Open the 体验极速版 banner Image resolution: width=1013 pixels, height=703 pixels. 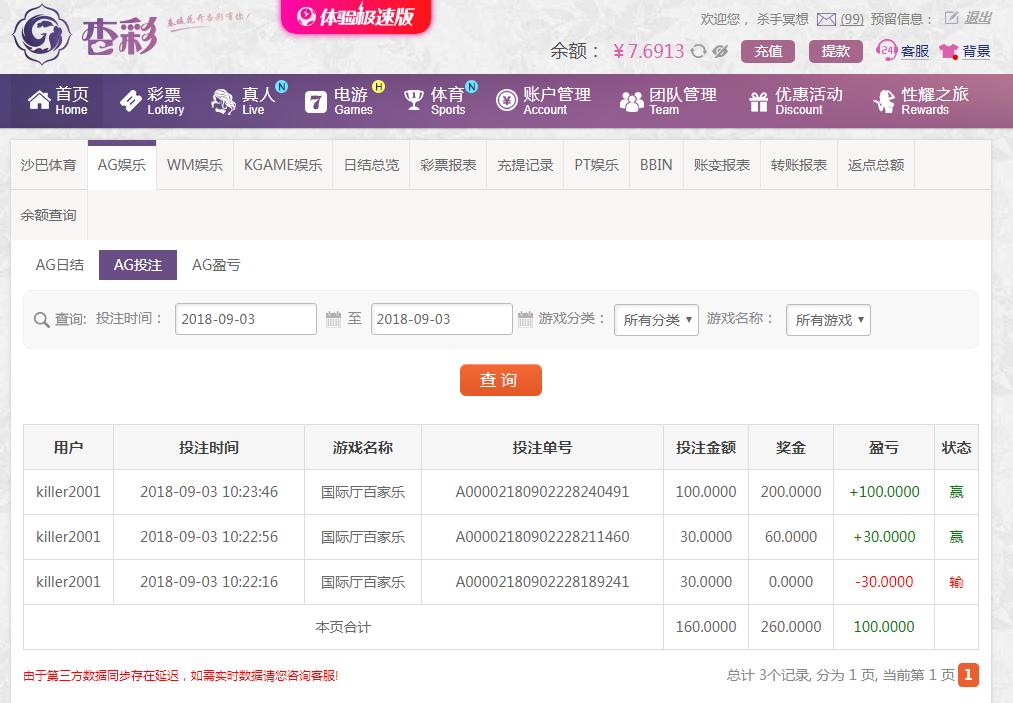355,16
